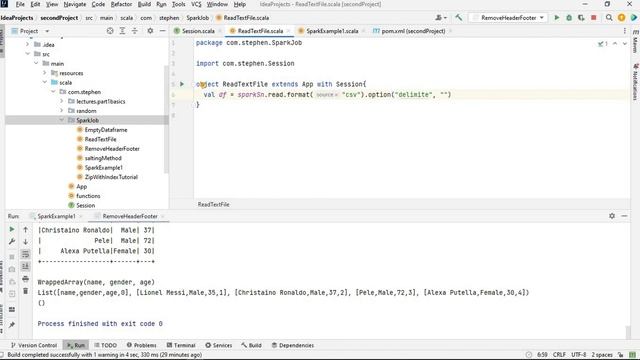Open Terminal tool window
This screenshot has width=640, height=360.
coord(181,345)
